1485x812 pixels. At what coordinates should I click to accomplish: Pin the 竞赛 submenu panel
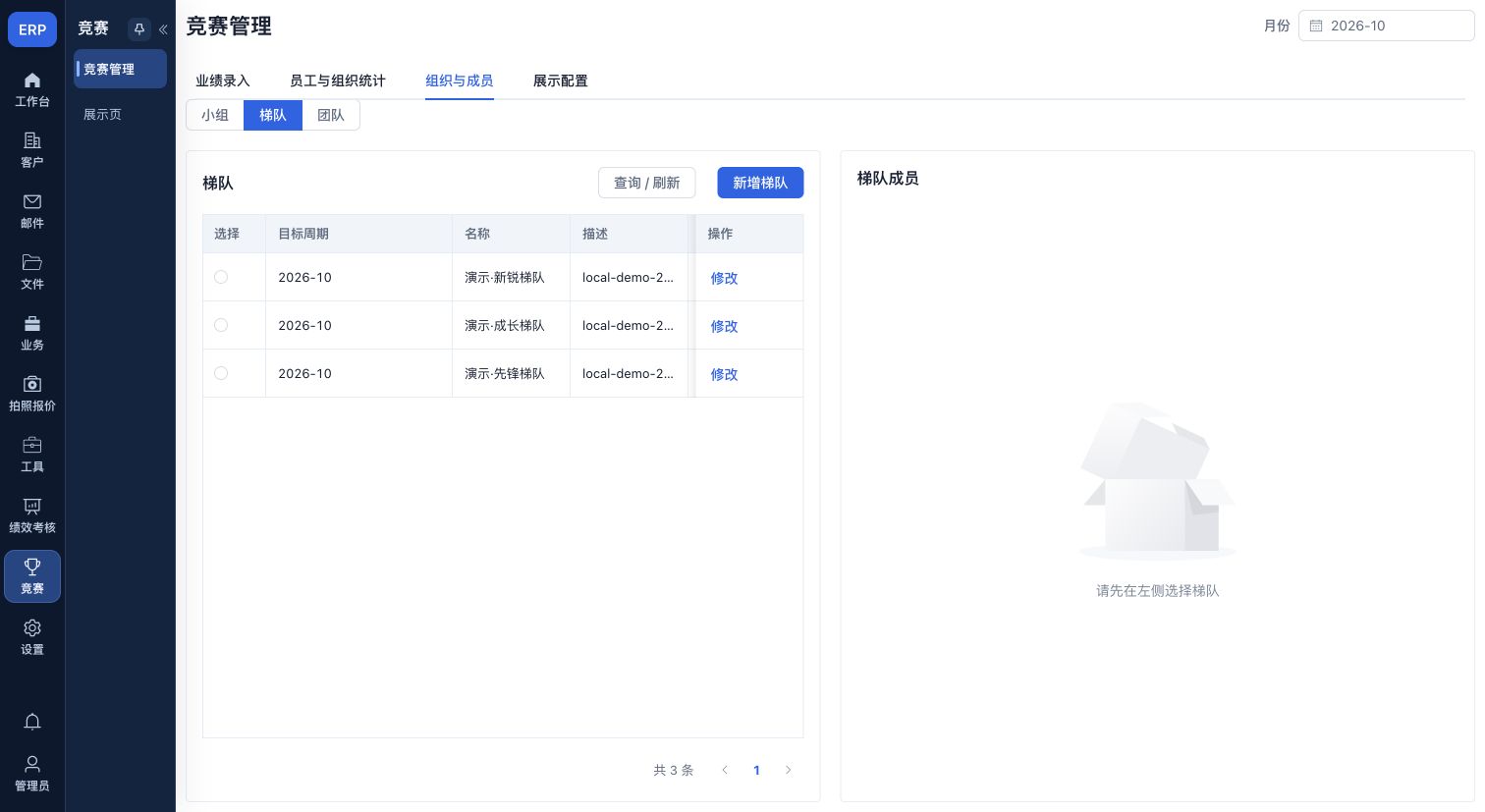coord(138,29)
